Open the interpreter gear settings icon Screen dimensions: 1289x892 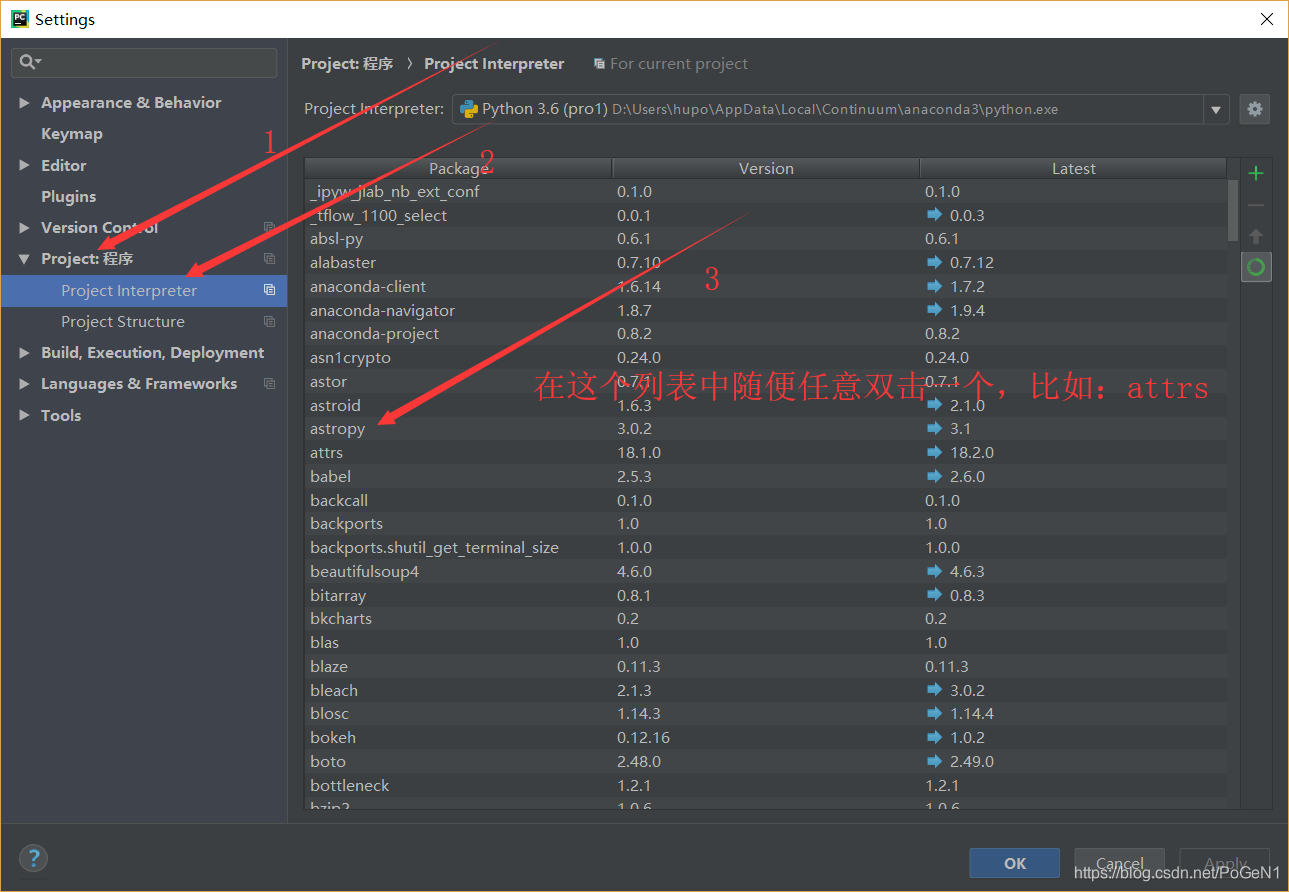coord(1255,109)
